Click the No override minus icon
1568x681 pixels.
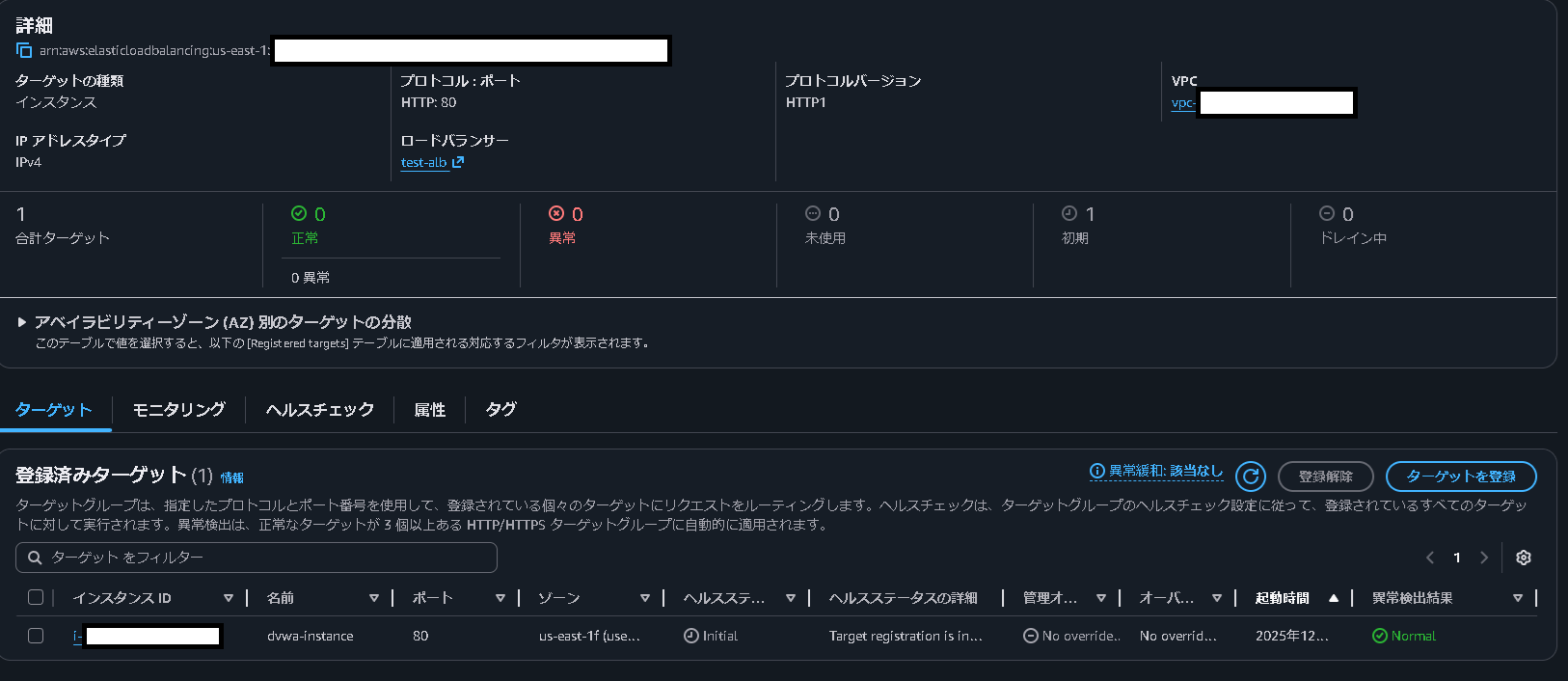pyautogui.click(x=1030, y=636)
